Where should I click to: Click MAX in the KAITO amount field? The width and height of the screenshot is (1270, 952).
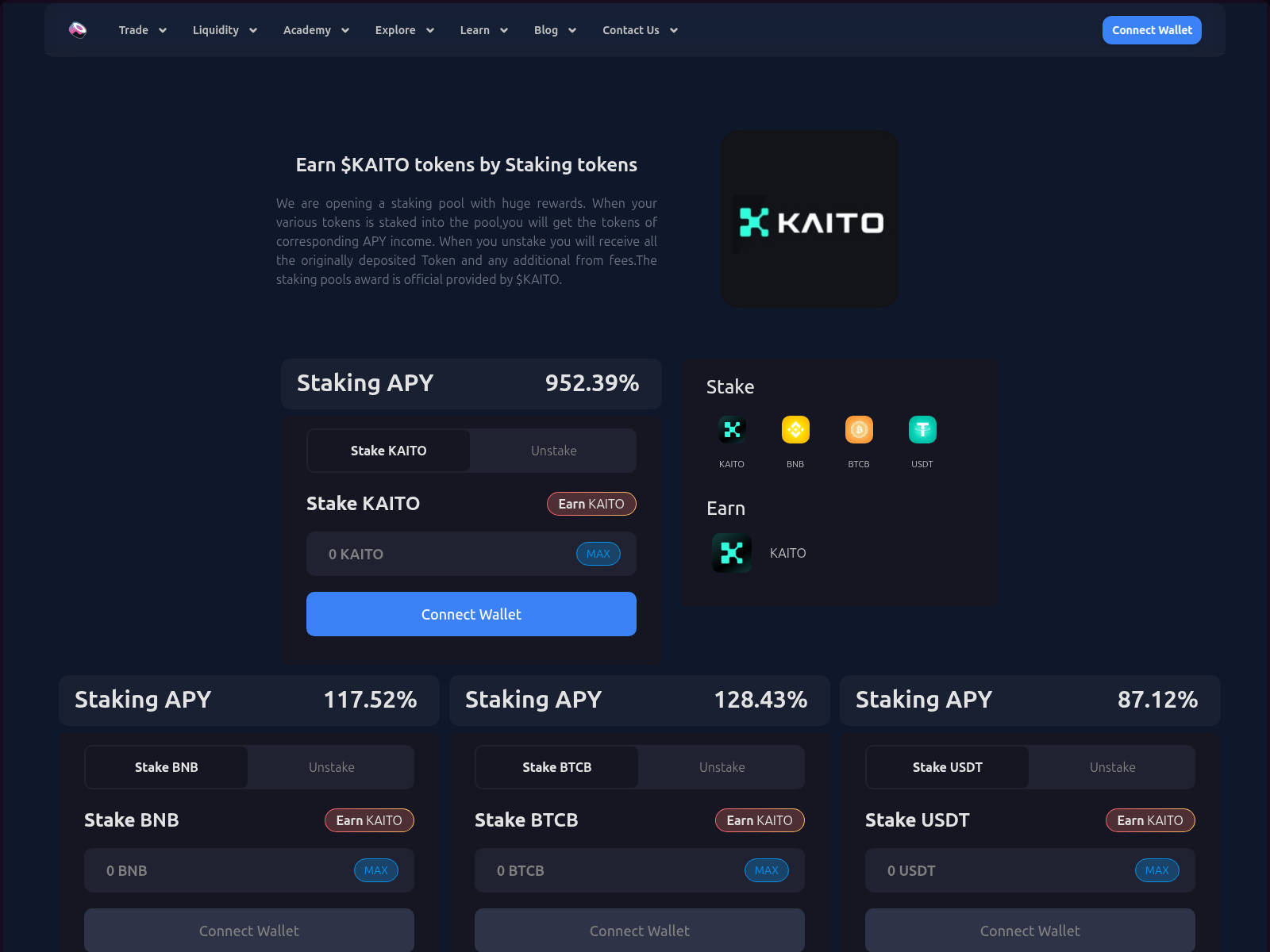[598, 554]
